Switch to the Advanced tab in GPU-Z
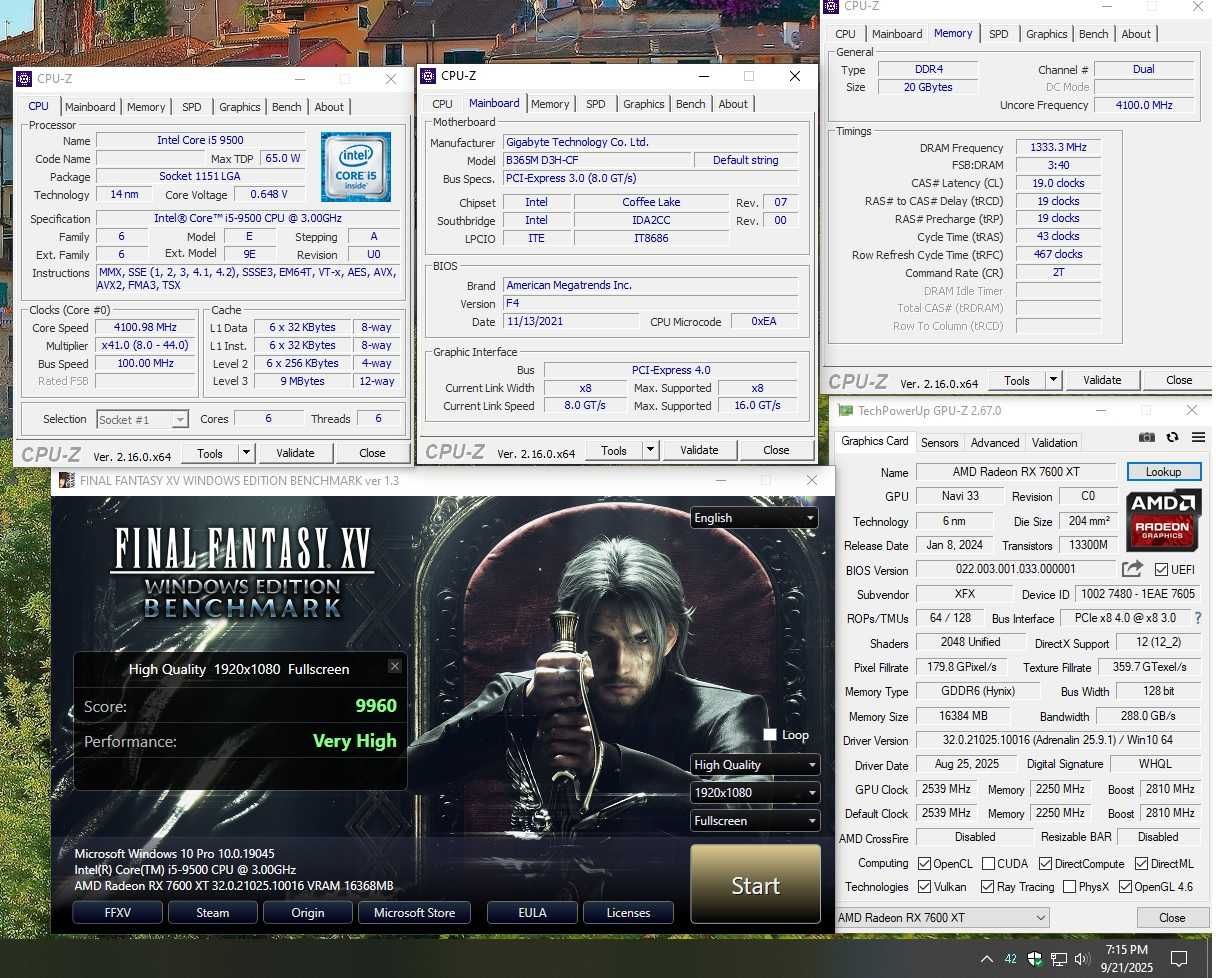This screenshot has width=1216, height=978. coord(995,442)
